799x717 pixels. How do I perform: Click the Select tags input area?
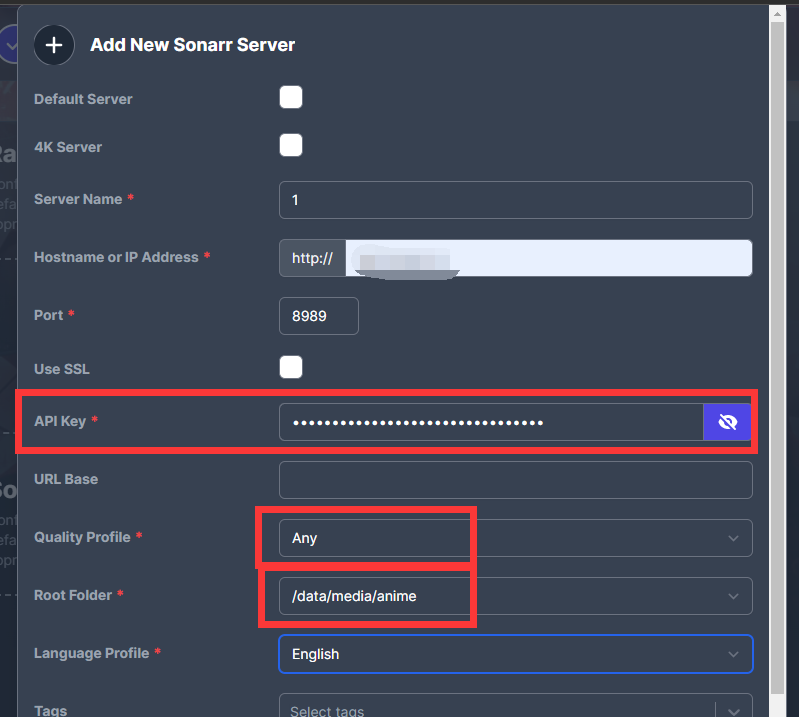point(495,710)
